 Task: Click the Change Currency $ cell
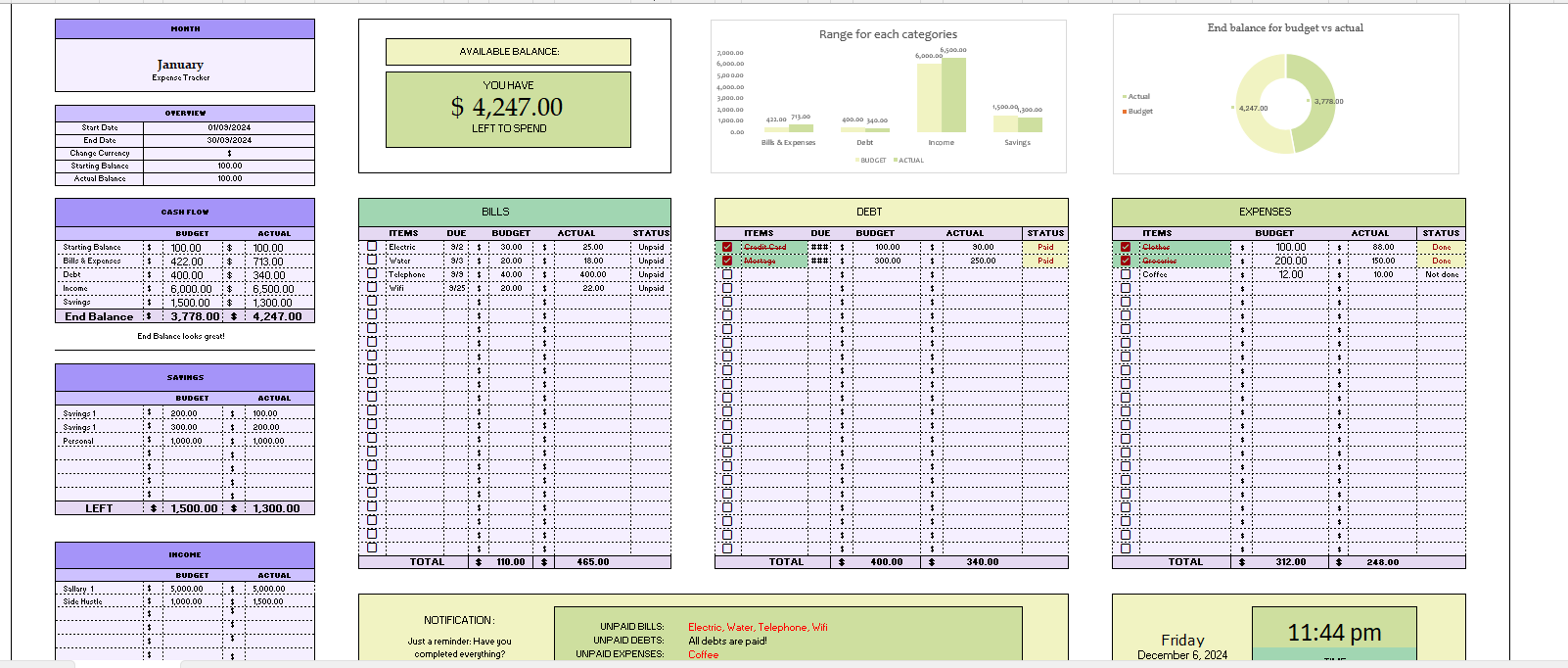[x=229, y=153]
